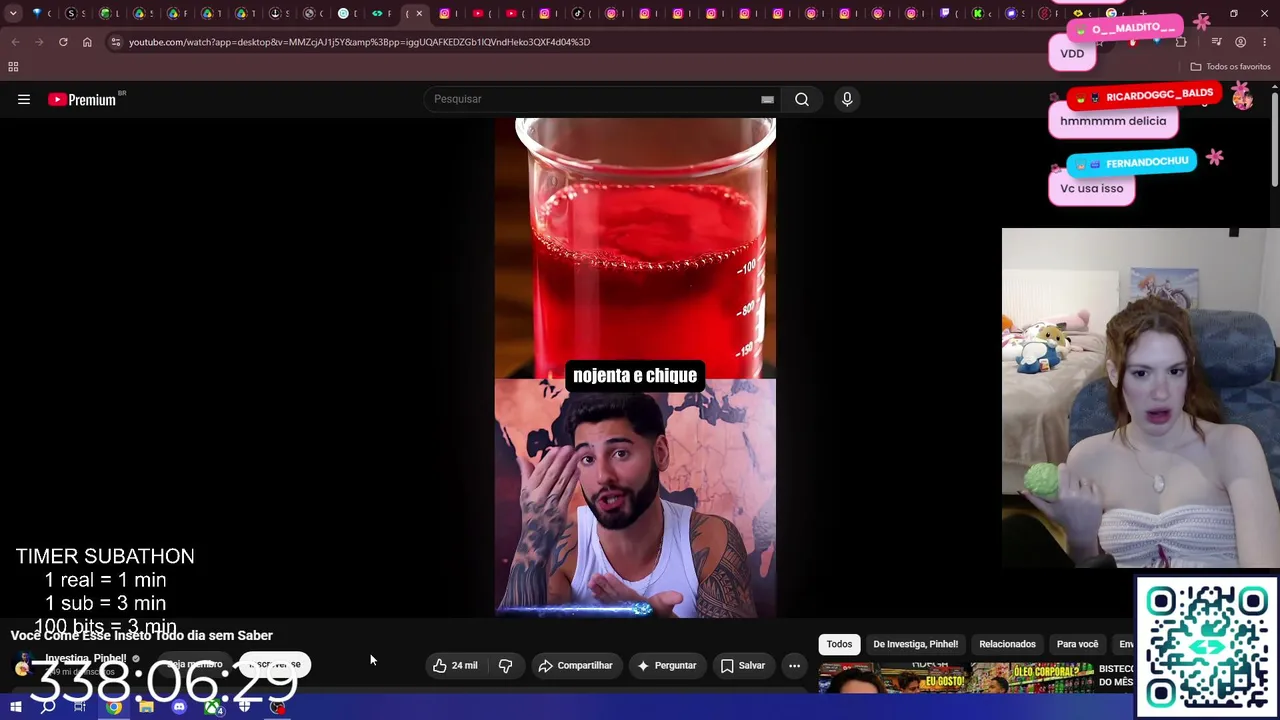Open the media control icon in toolbar
Image resolution: width=1280 pixels, height=720 pixels.
[x=1216, y=42]
